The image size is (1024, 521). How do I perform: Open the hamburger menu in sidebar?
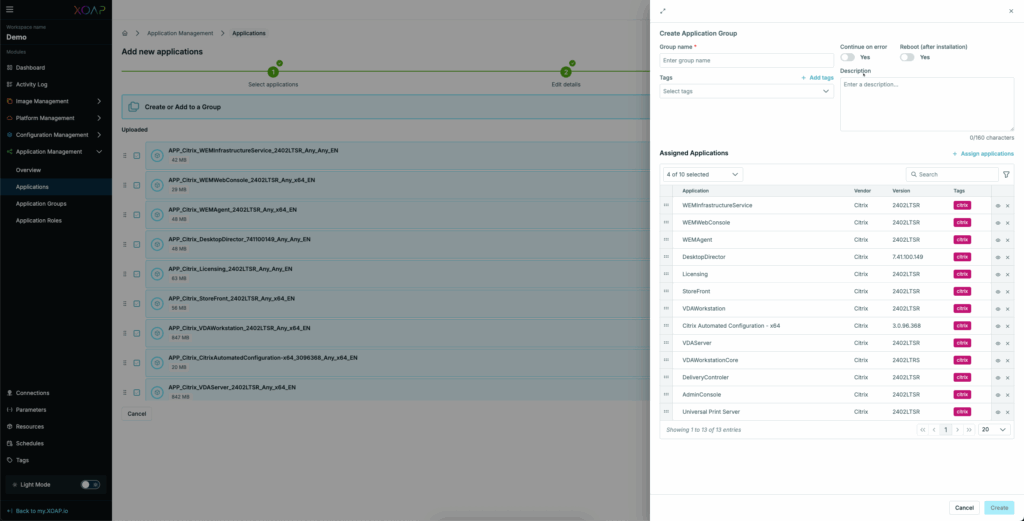tap(9, 9)
